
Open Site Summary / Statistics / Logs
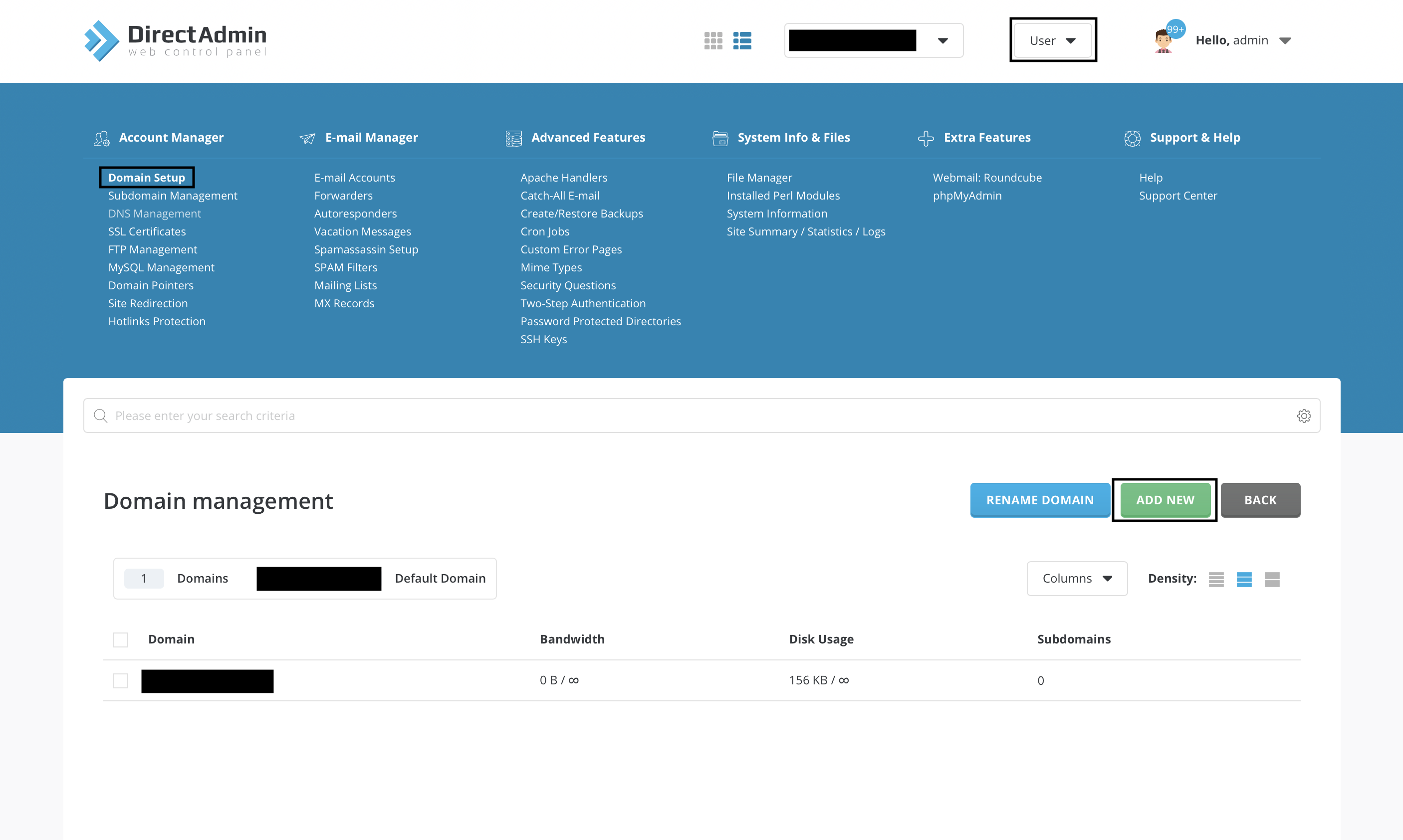click(x=806, y=231)
